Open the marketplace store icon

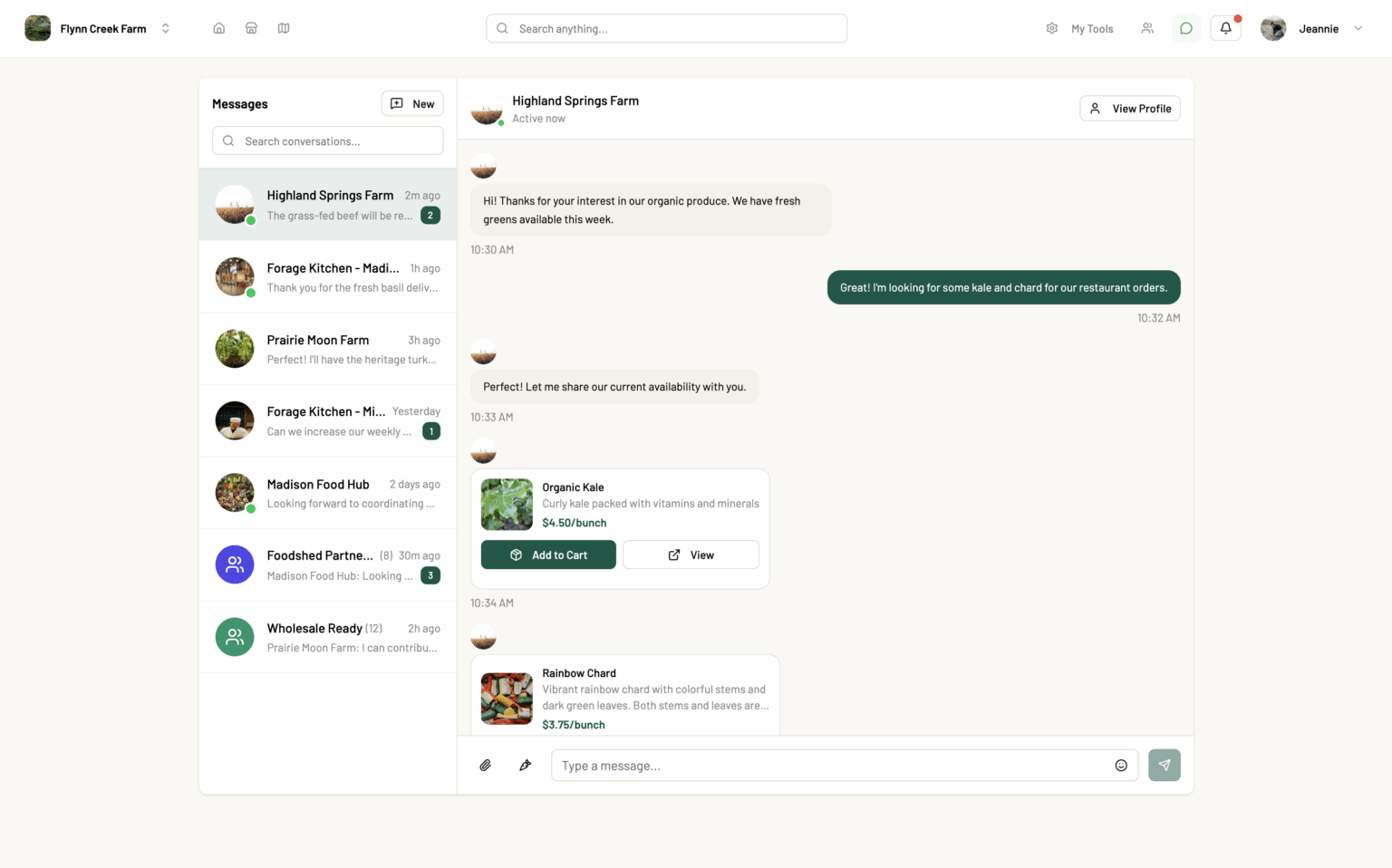click(x=251, y=28)
